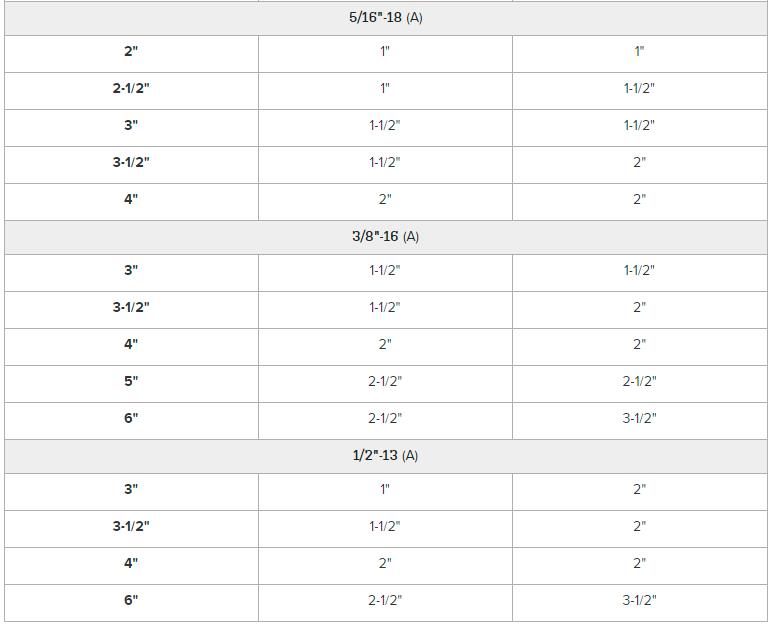This screenshot has height=626, width=773.
Task: Click the 4" row label under 3/8"-16
Action: click(x=131, y=344)
